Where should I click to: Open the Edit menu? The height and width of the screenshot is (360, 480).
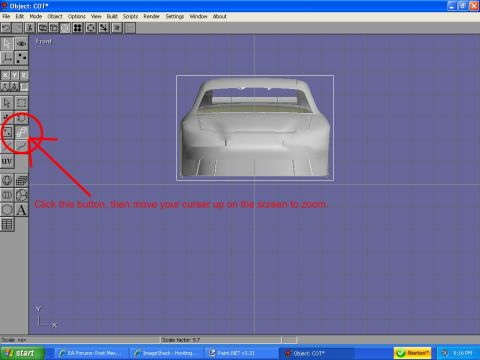pos(19,16)
